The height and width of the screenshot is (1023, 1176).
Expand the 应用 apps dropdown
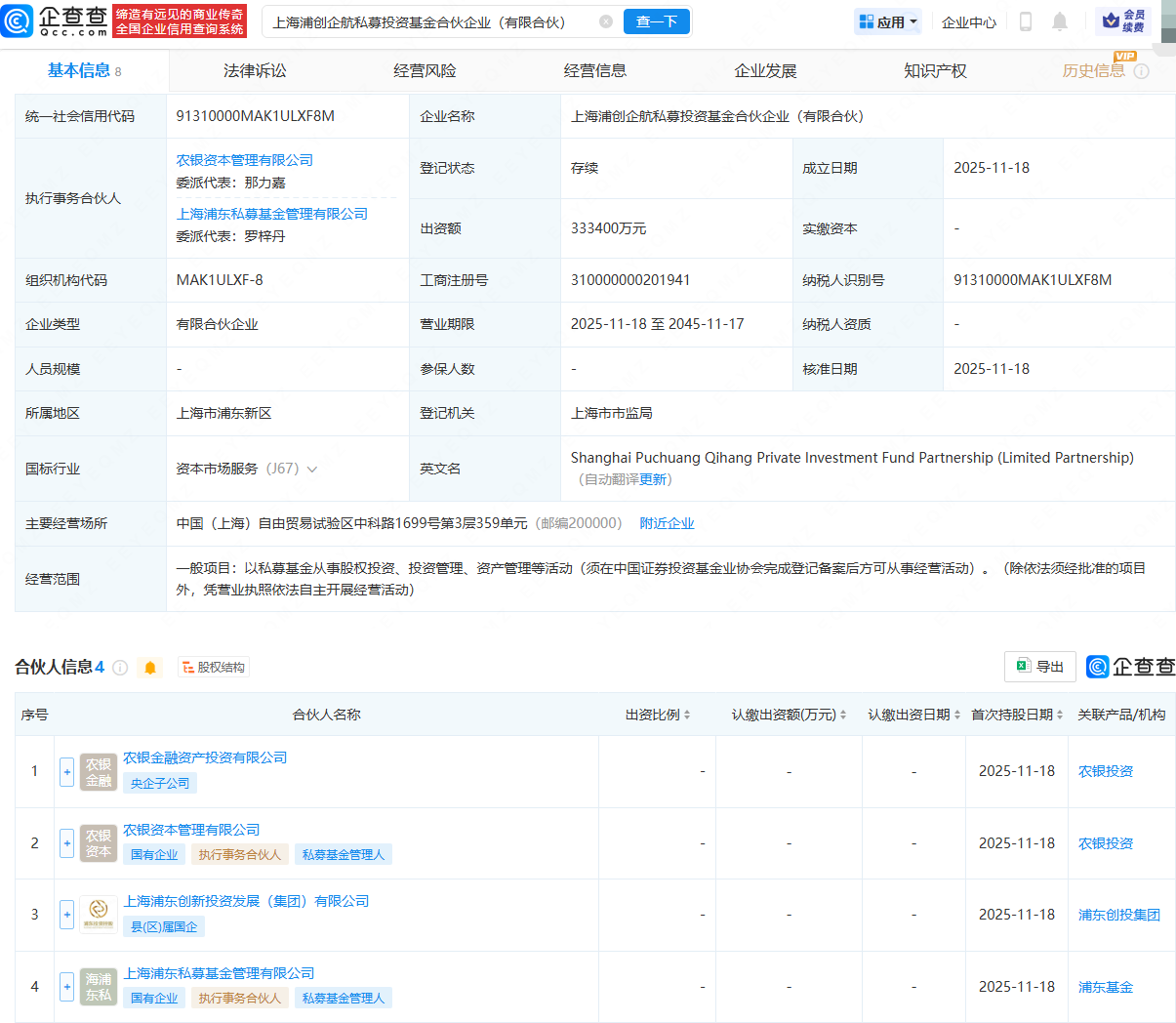(888, 21)
